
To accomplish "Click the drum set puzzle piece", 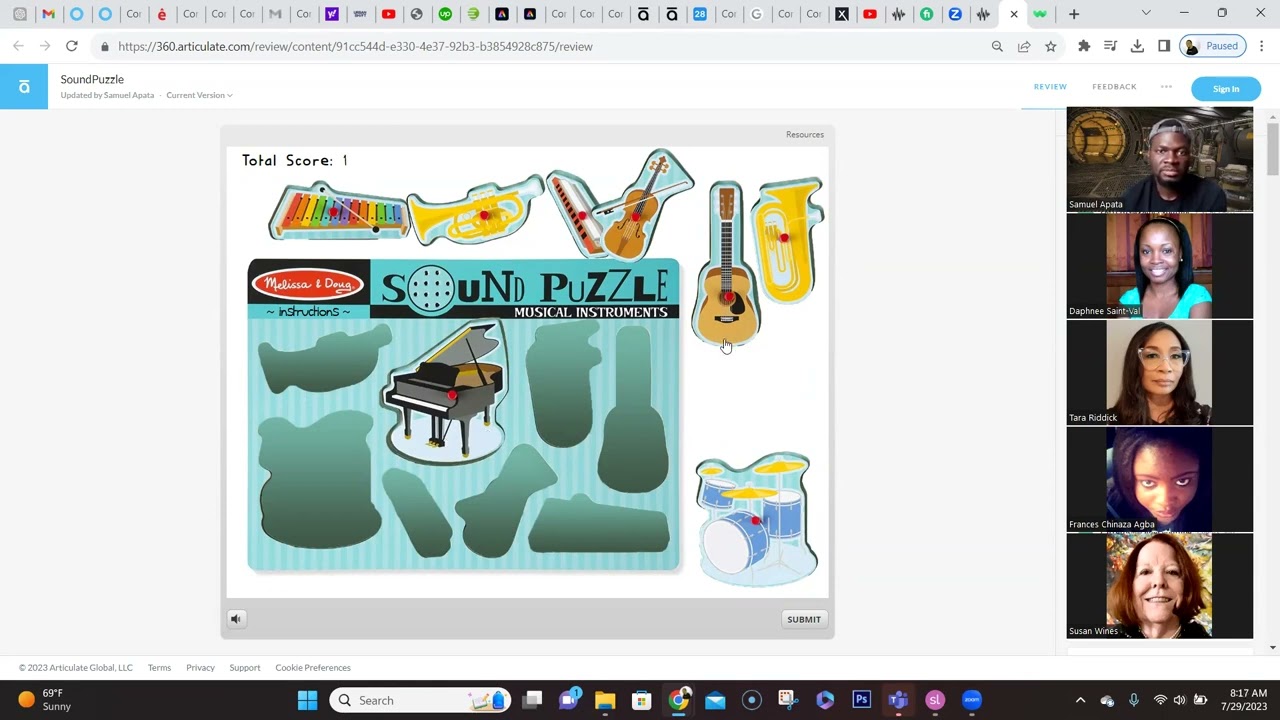I will [757, 519].
